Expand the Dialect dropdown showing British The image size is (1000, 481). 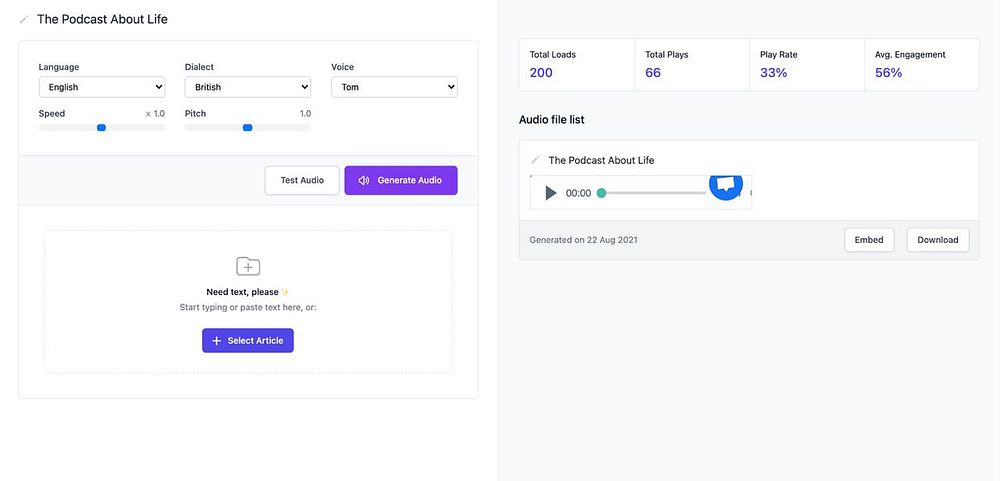(x=248, y=87)
